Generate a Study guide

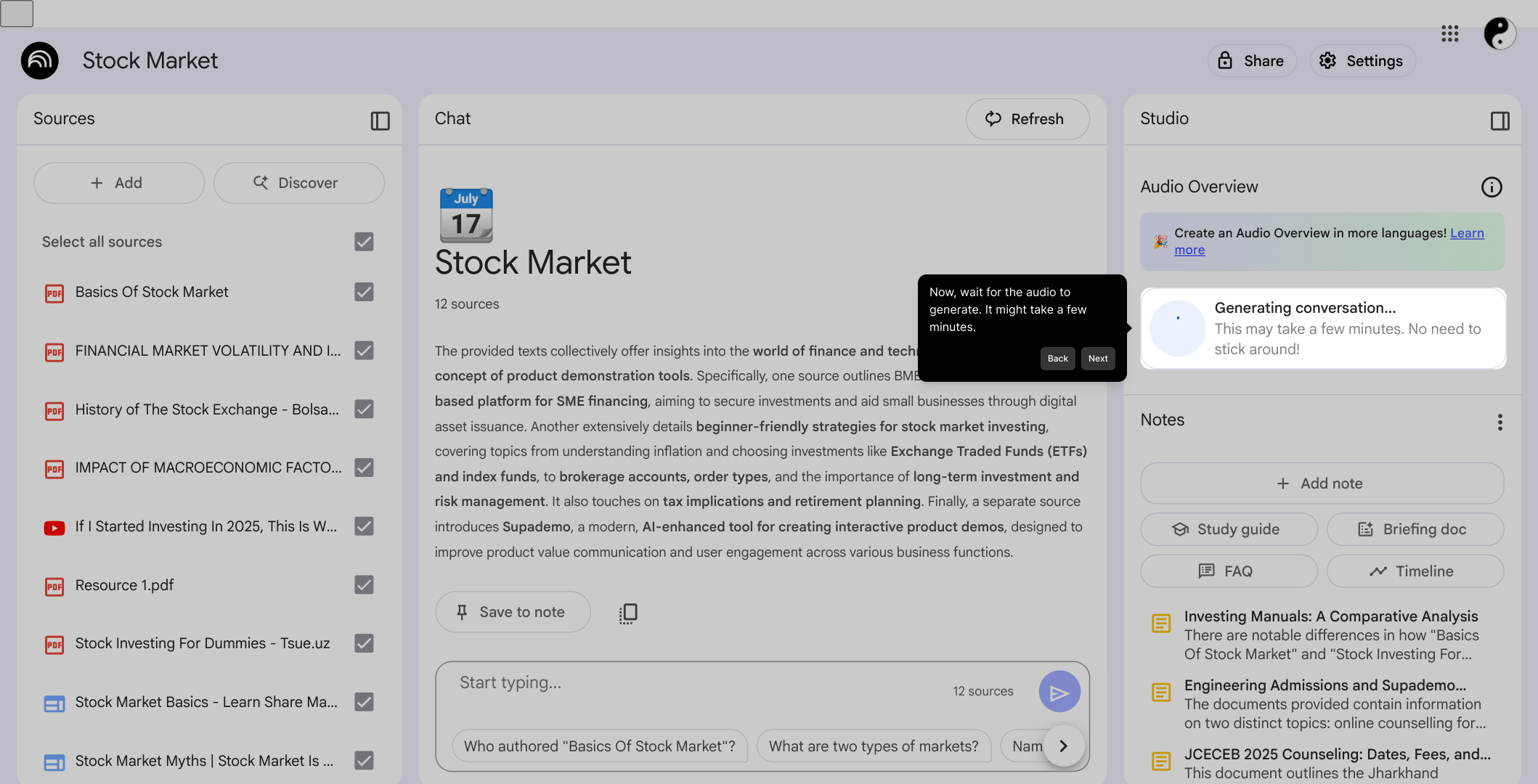tap(1229, 529)
